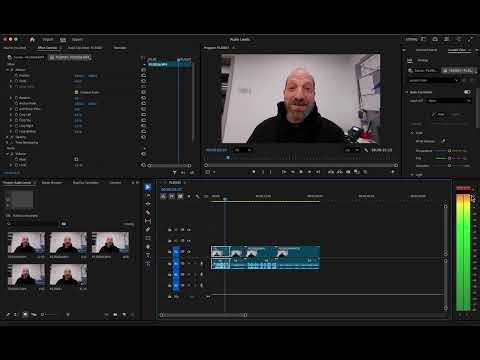Go to the Home screen icon
Screen dimensions: 480x360
[x=32, y=39]
